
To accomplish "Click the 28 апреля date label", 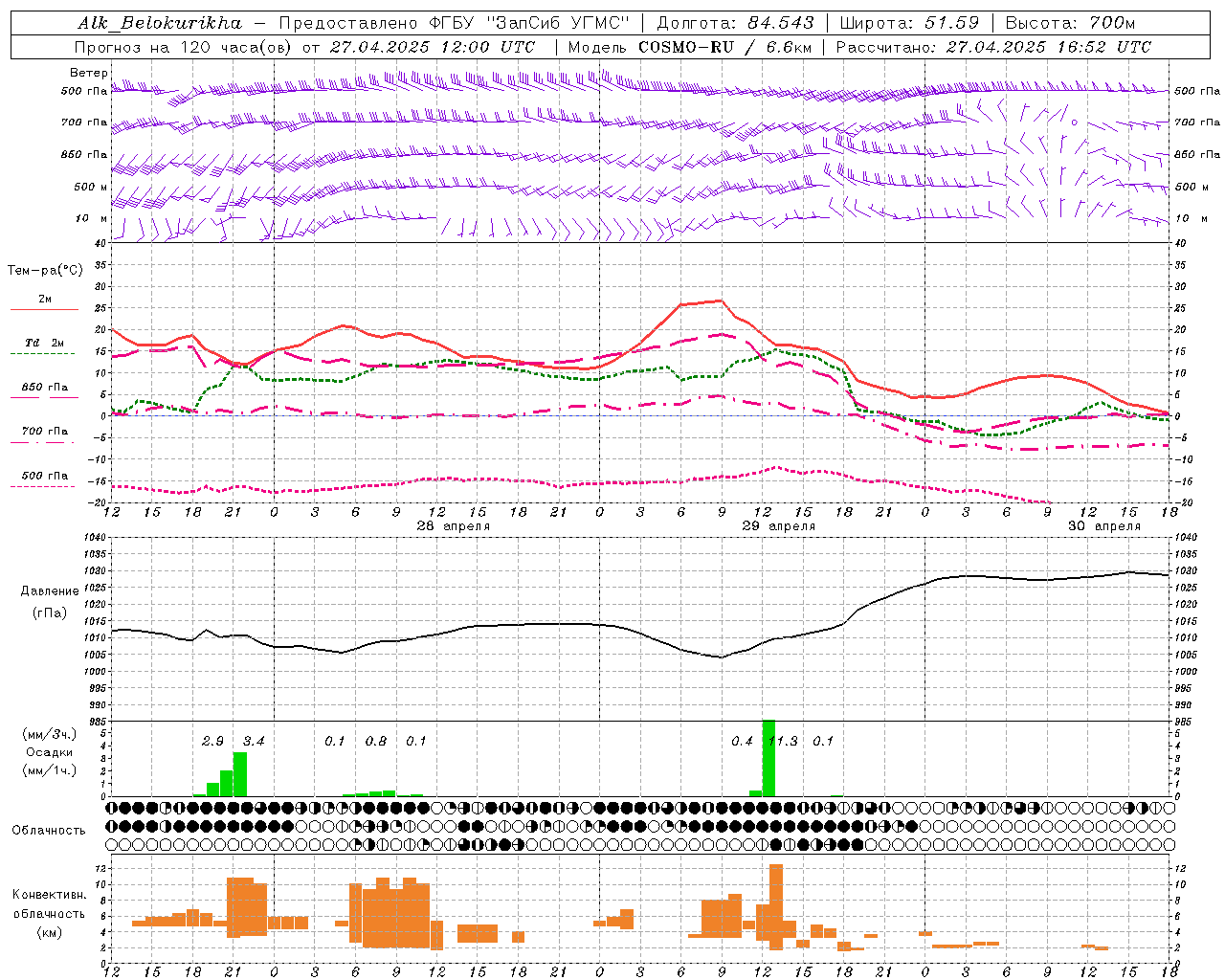I will (x=453, y=525).
